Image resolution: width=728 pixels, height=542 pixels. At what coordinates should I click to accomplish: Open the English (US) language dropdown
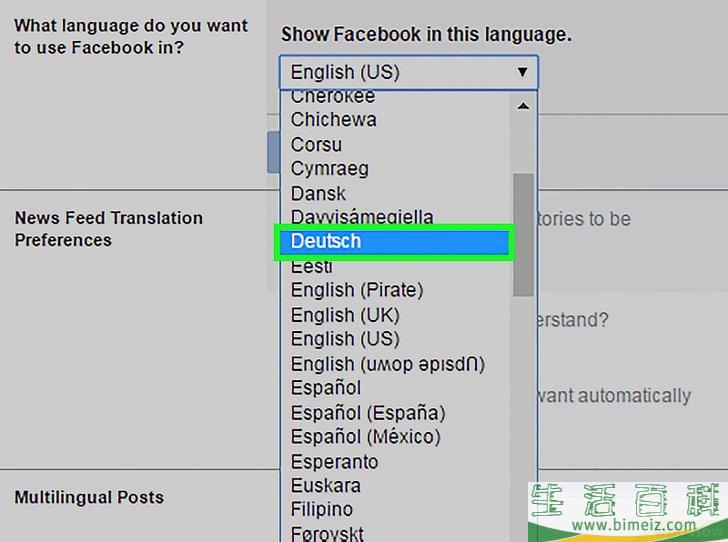tap(409, 72)
